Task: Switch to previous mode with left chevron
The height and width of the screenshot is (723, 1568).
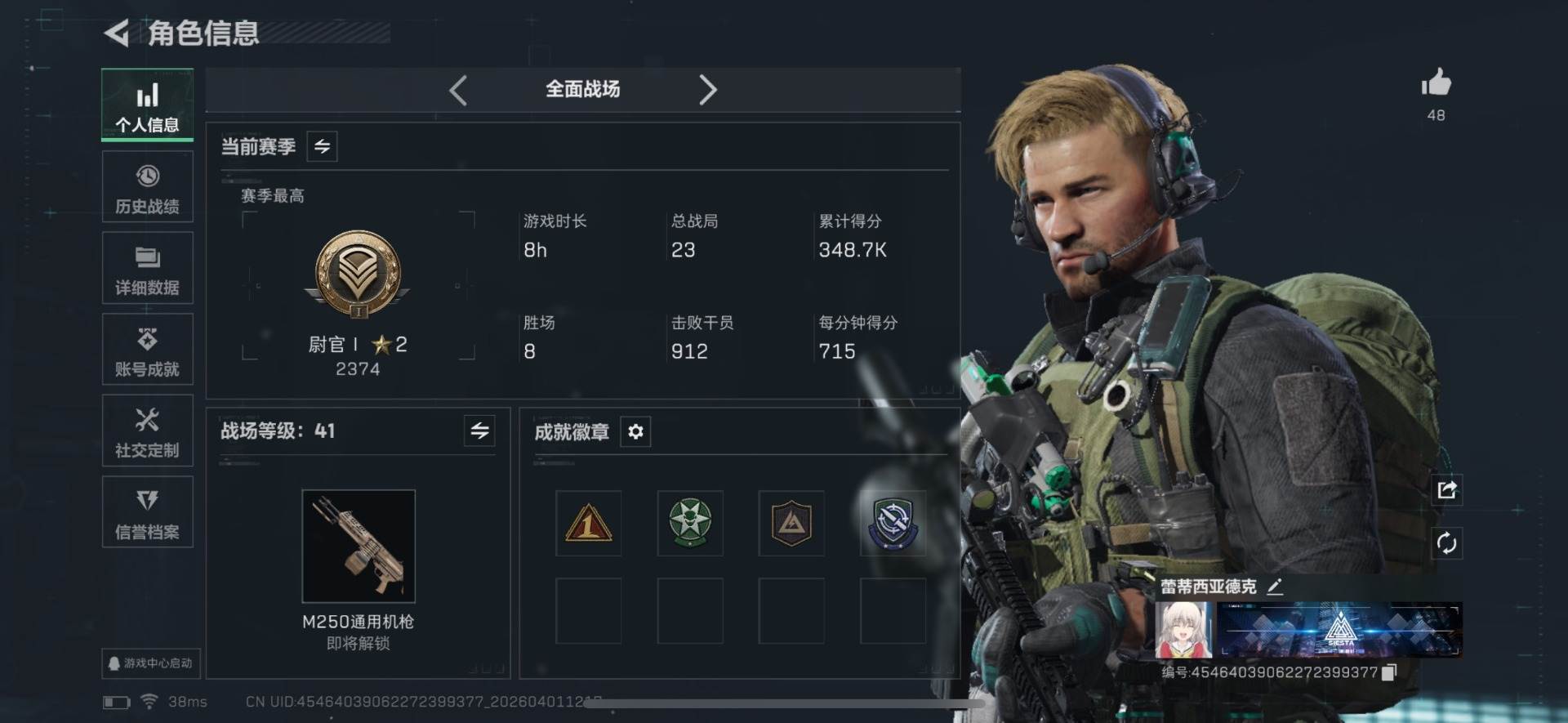Action: pyautogui.click(x=458, y=90)
